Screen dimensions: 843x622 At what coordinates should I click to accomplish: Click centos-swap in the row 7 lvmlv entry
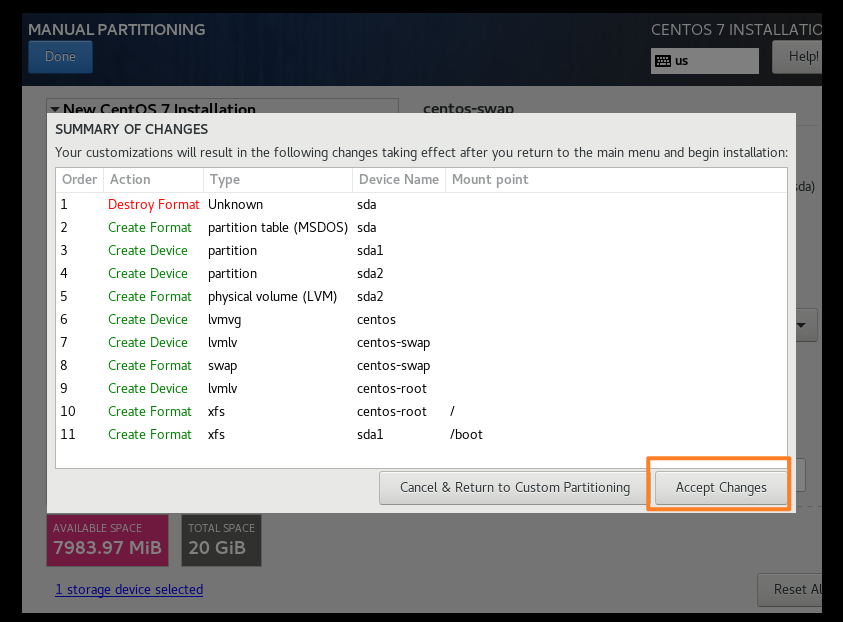(394, 342)
